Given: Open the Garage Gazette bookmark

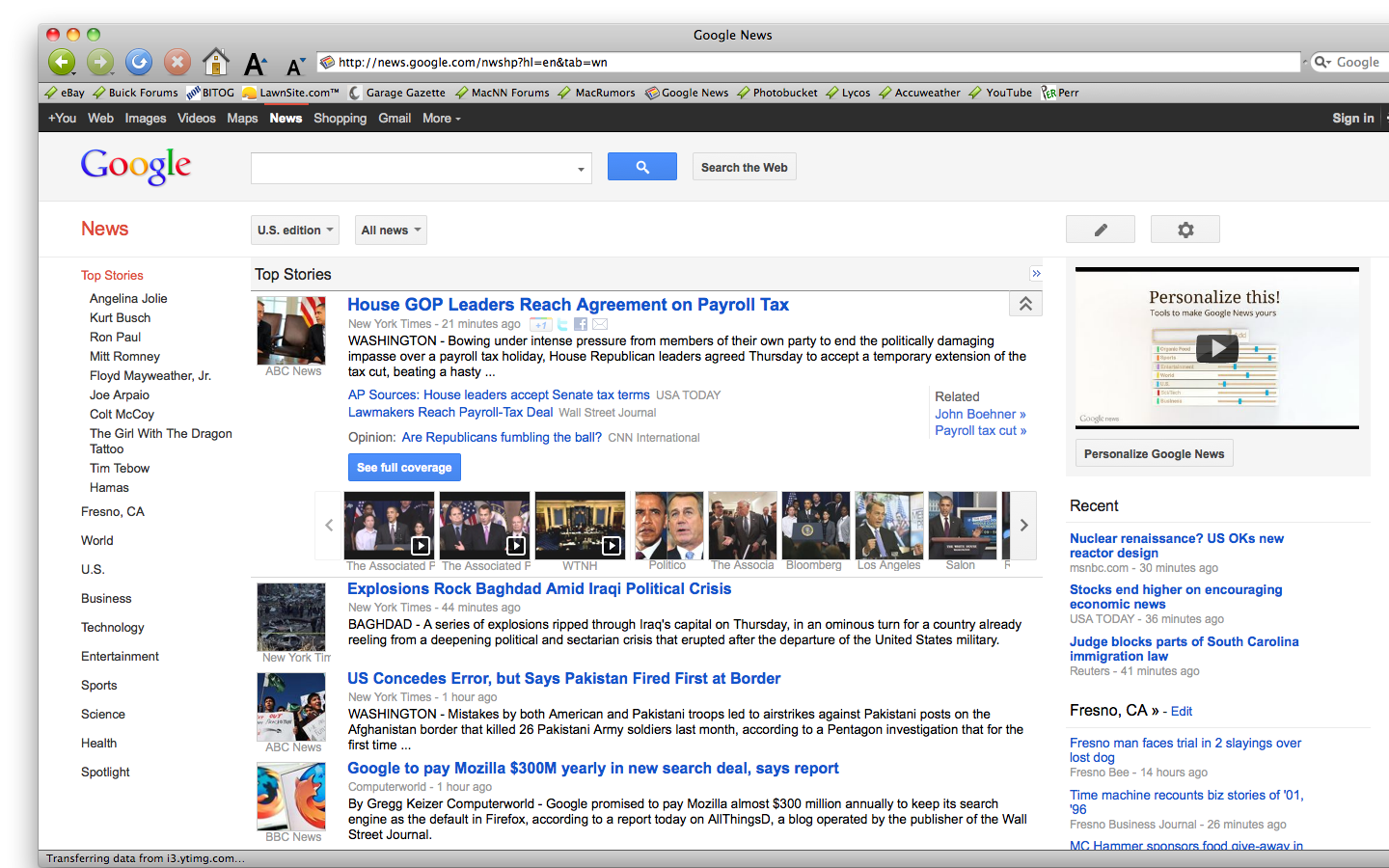Looking at the screenshot, I should 397,93.
